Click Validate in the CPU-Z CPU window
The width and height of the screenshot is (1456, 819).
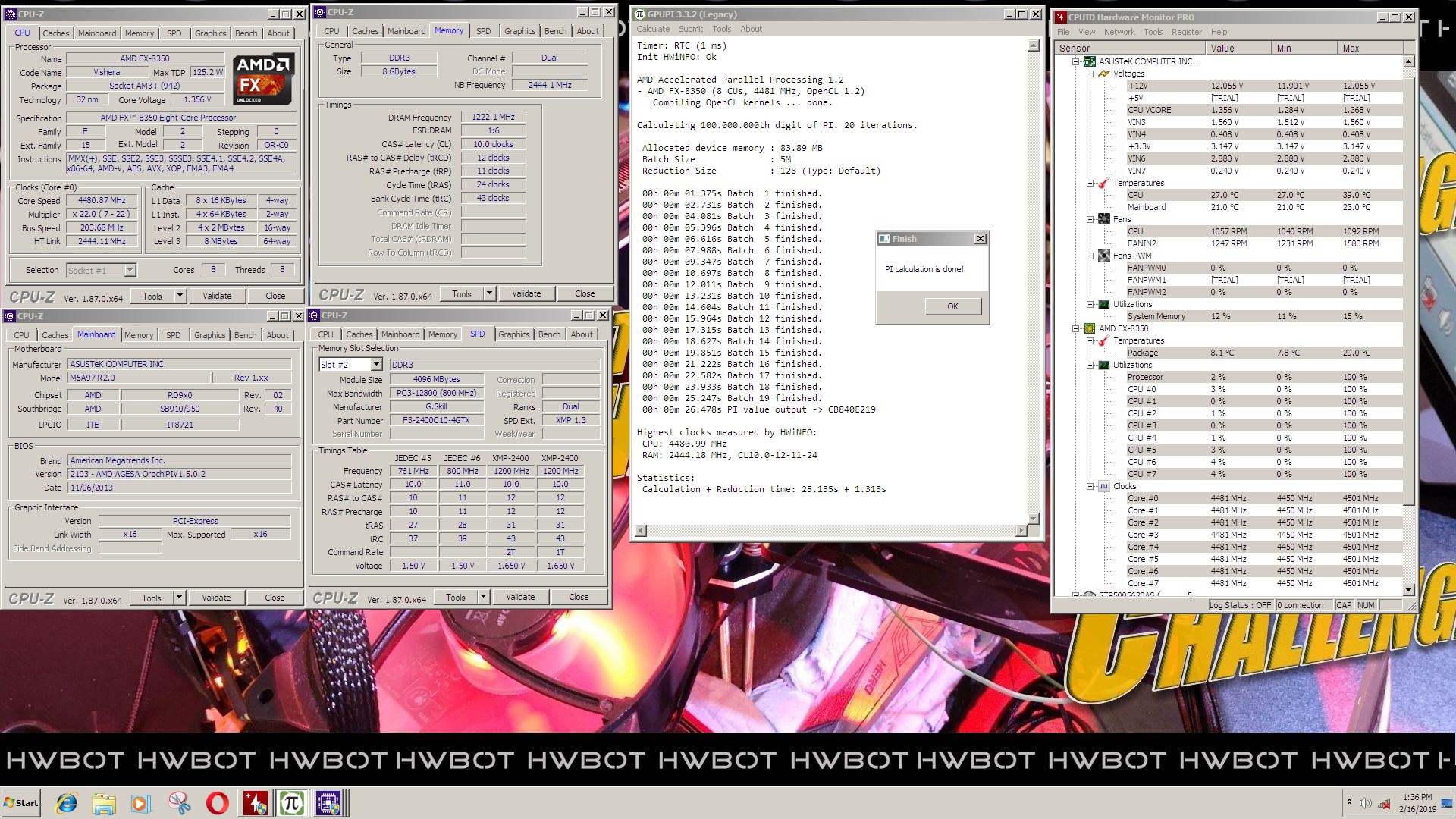click(217, 296)
